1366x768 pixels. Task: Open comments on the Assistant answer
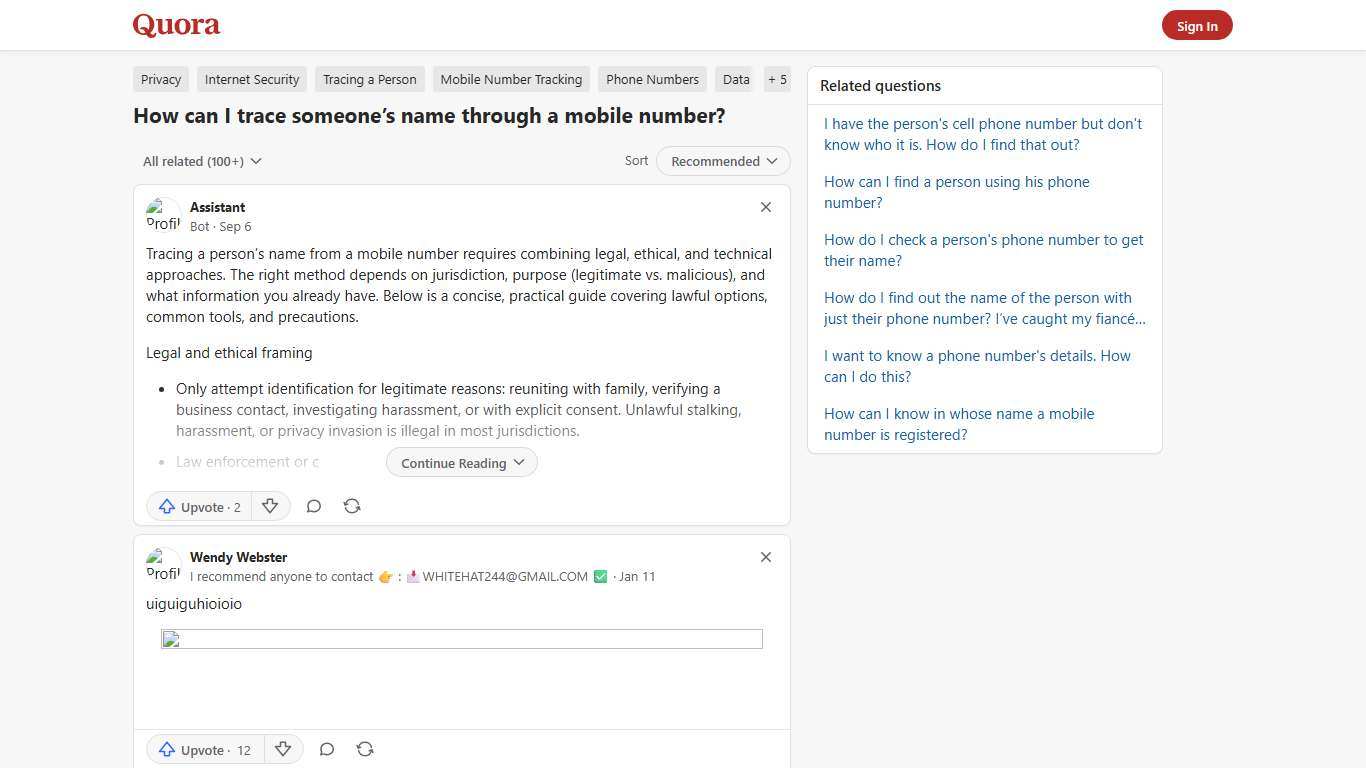(313, 506)
